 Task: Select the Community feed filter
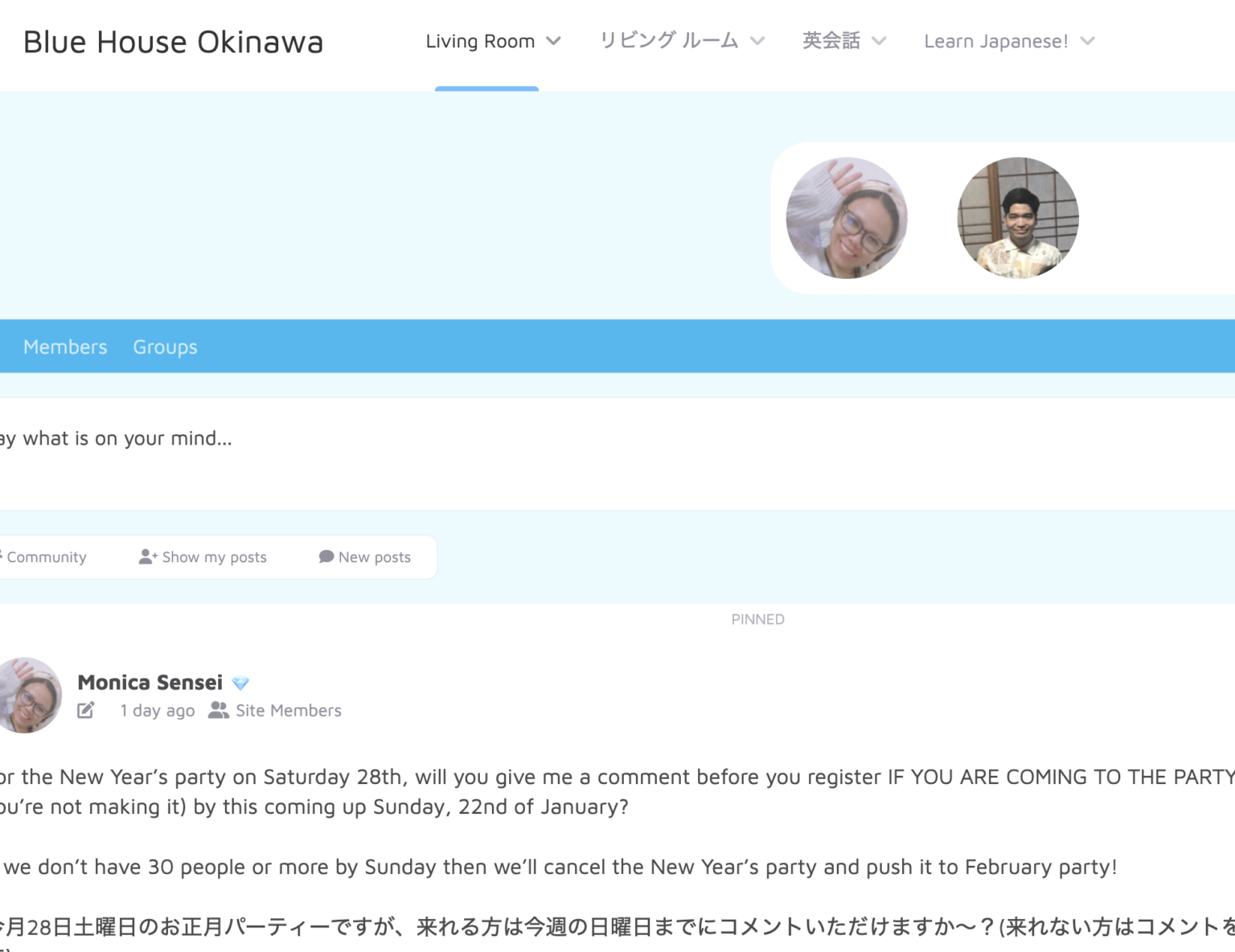point(43,556)
